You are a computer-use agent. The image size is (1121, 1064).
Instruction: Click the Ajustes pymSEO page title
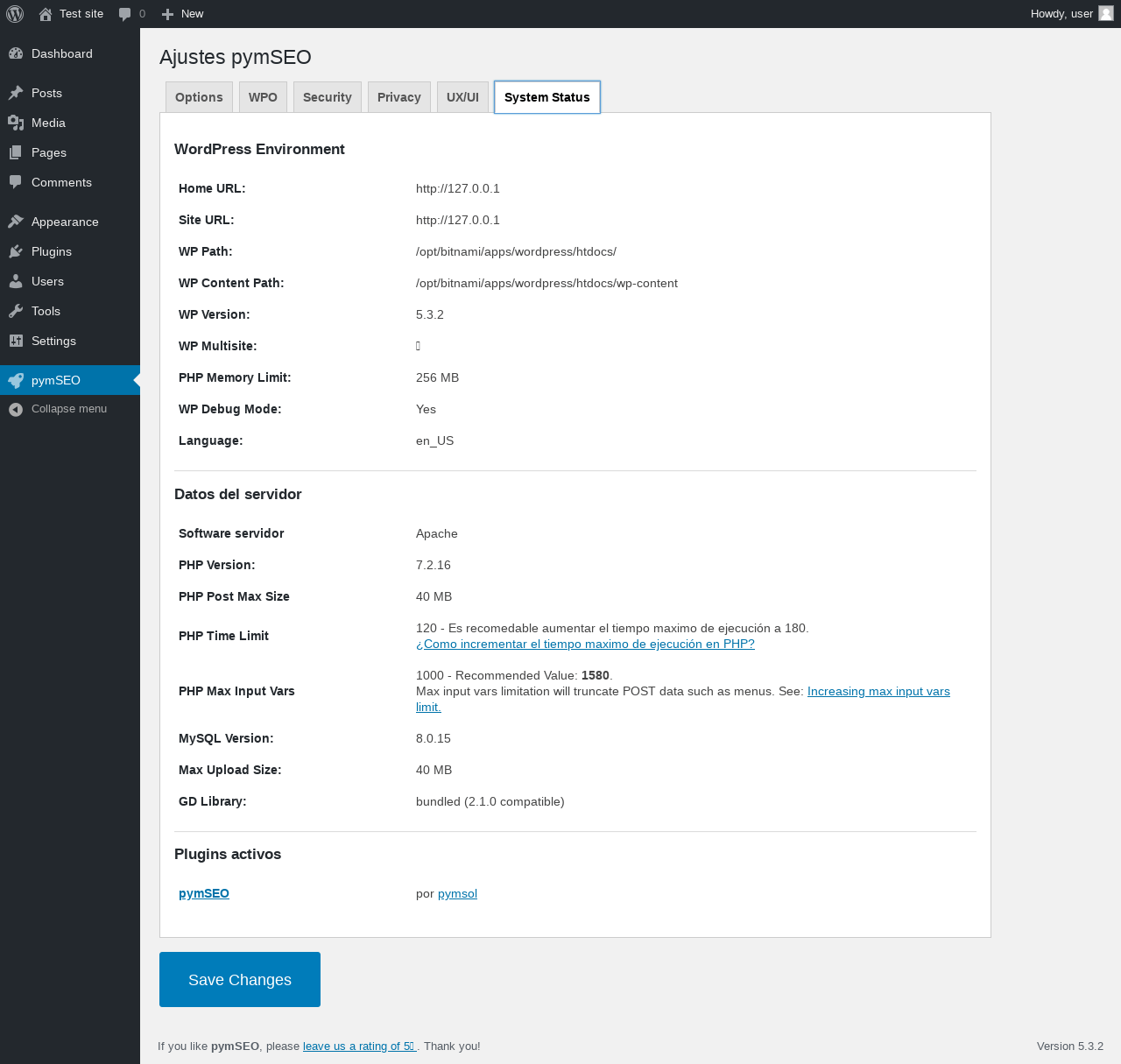click(236, 57)
